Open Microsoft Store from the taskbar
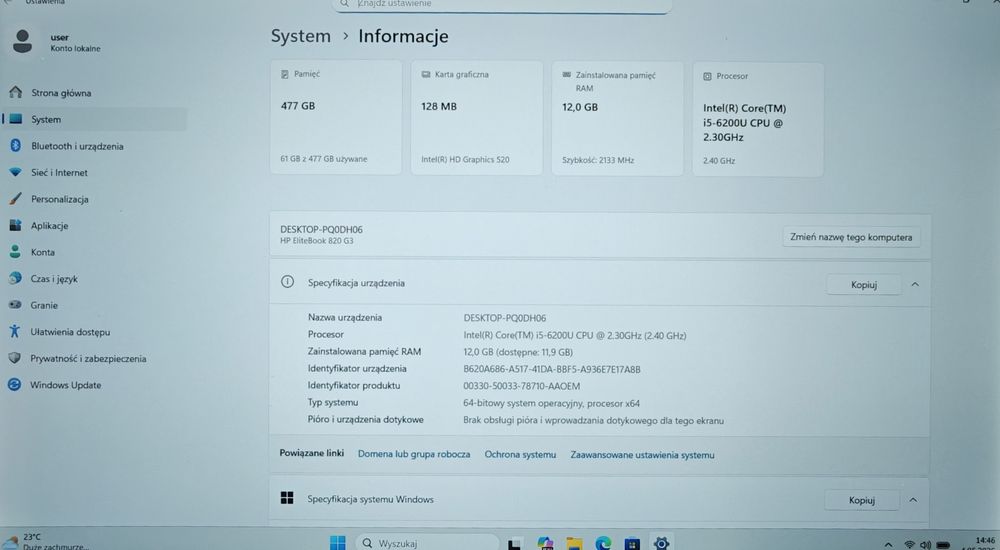The width and height of the screenshot is (1000, 550). (632, 544)
